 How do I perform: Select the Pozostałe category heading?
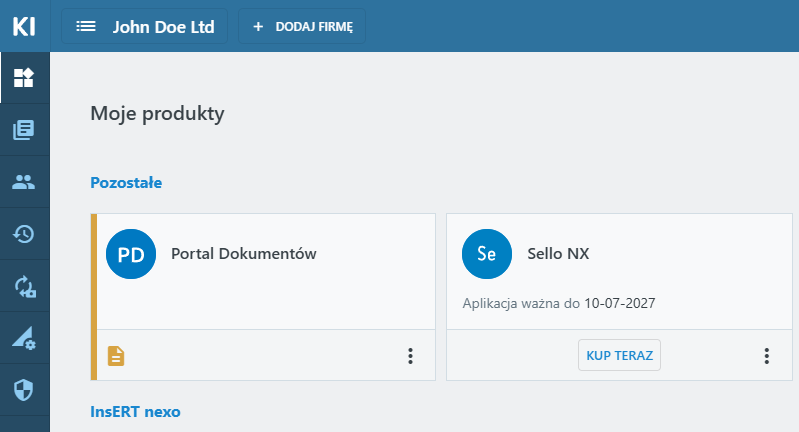[x=126, y=183]
